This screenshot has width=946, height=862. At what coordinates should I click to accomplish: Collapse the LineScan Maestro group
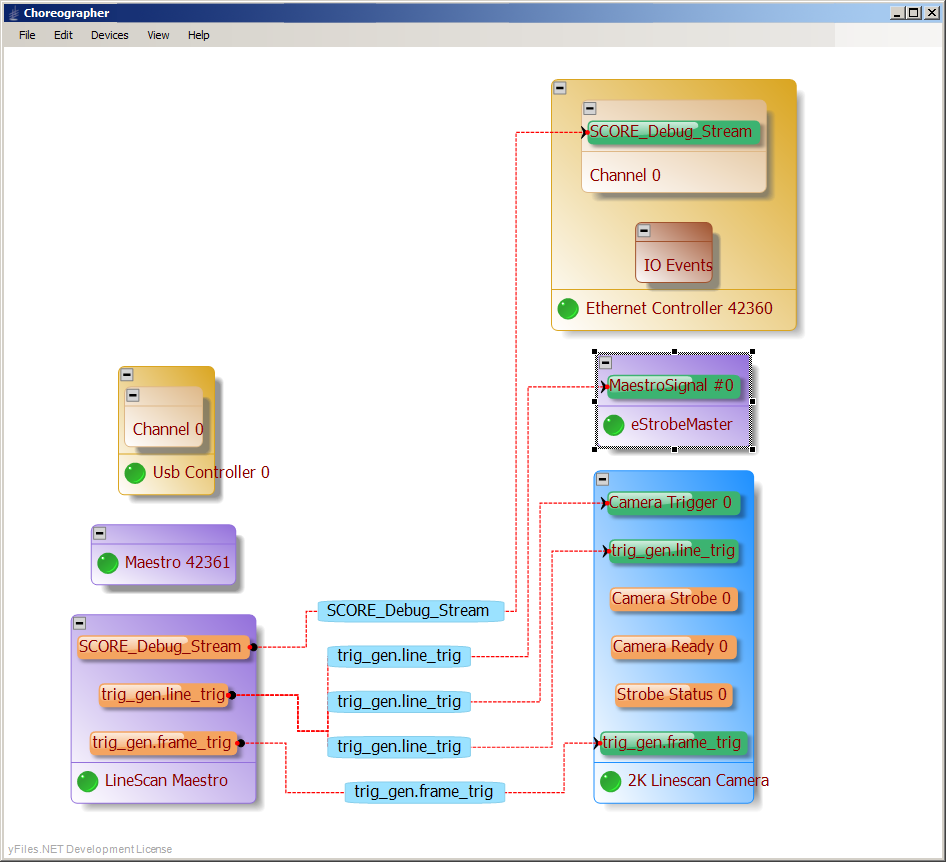(80, 623)
